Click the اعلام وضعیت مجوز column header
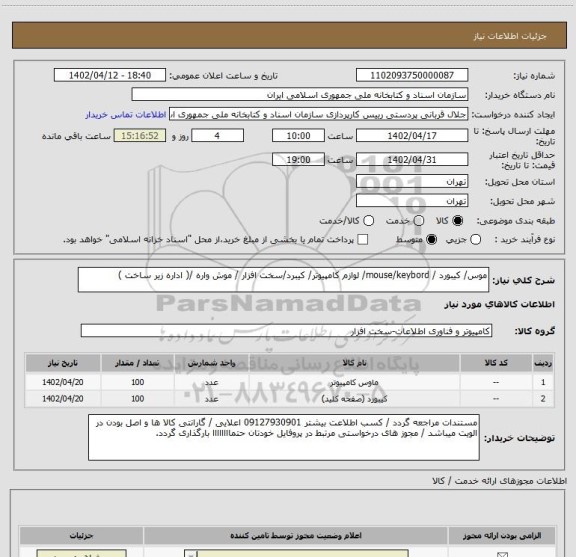Viewport: 576px width, 557px height. (x=296, y=536)
